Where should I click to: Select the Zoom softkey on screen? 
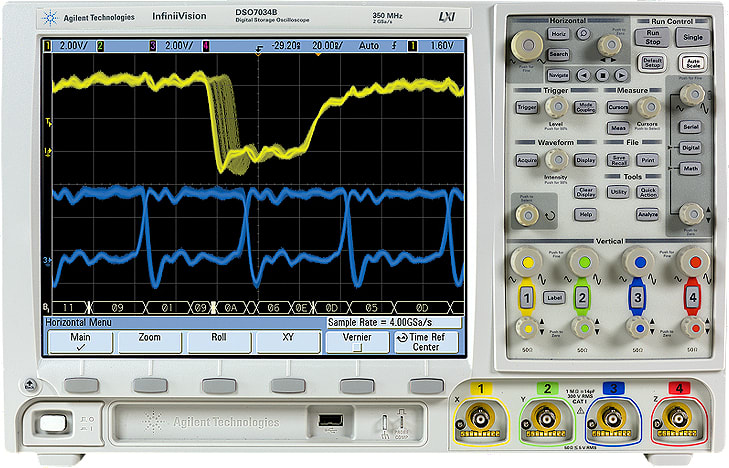149,342
